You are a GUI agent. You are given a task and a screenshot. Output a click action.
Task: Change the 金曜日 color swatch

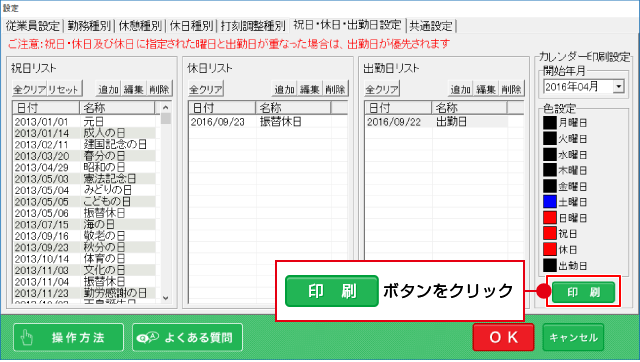[x=550, y=186]
